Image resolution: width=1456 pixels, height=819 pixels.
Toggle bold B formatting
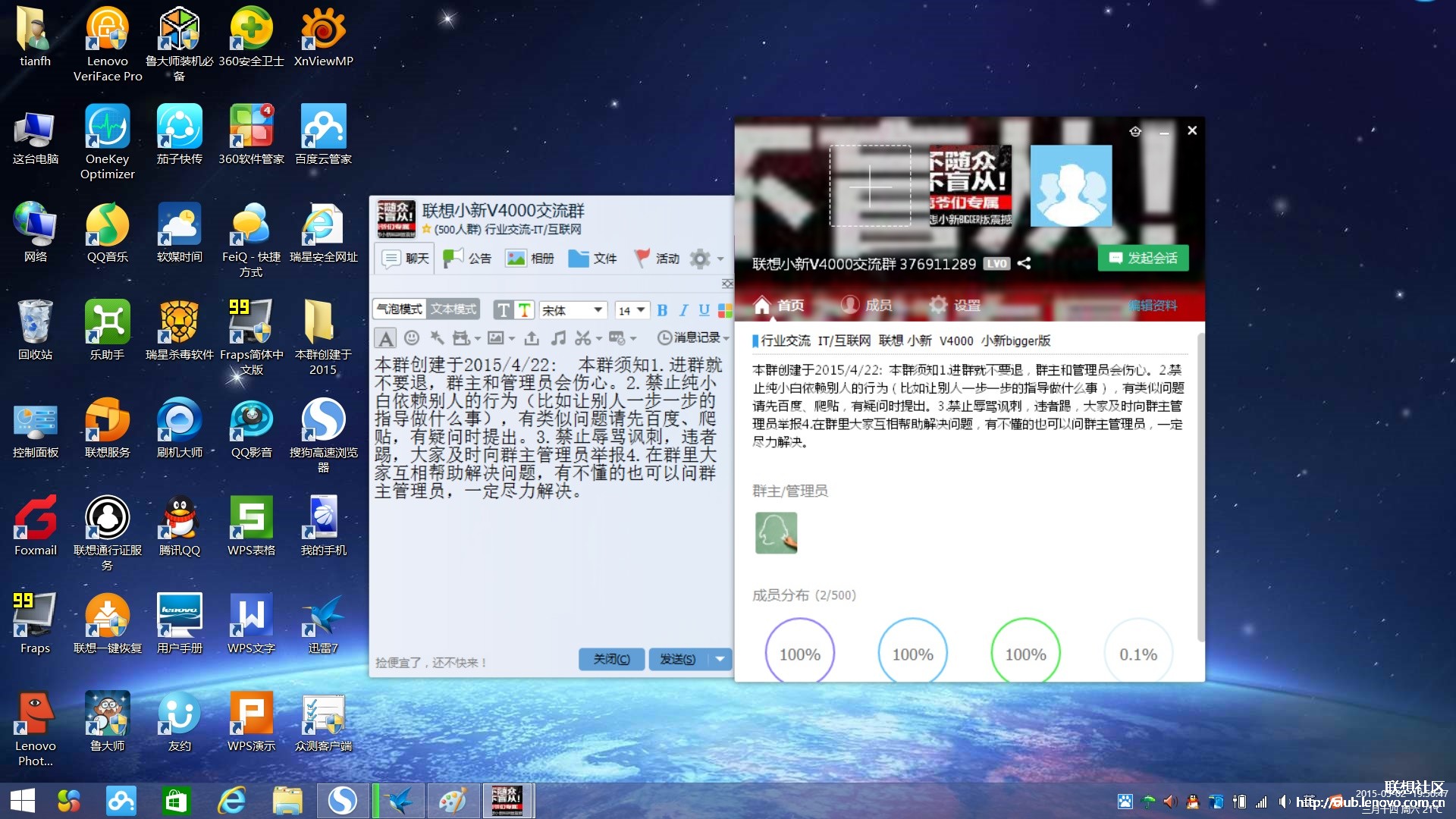tap(662, 310)
